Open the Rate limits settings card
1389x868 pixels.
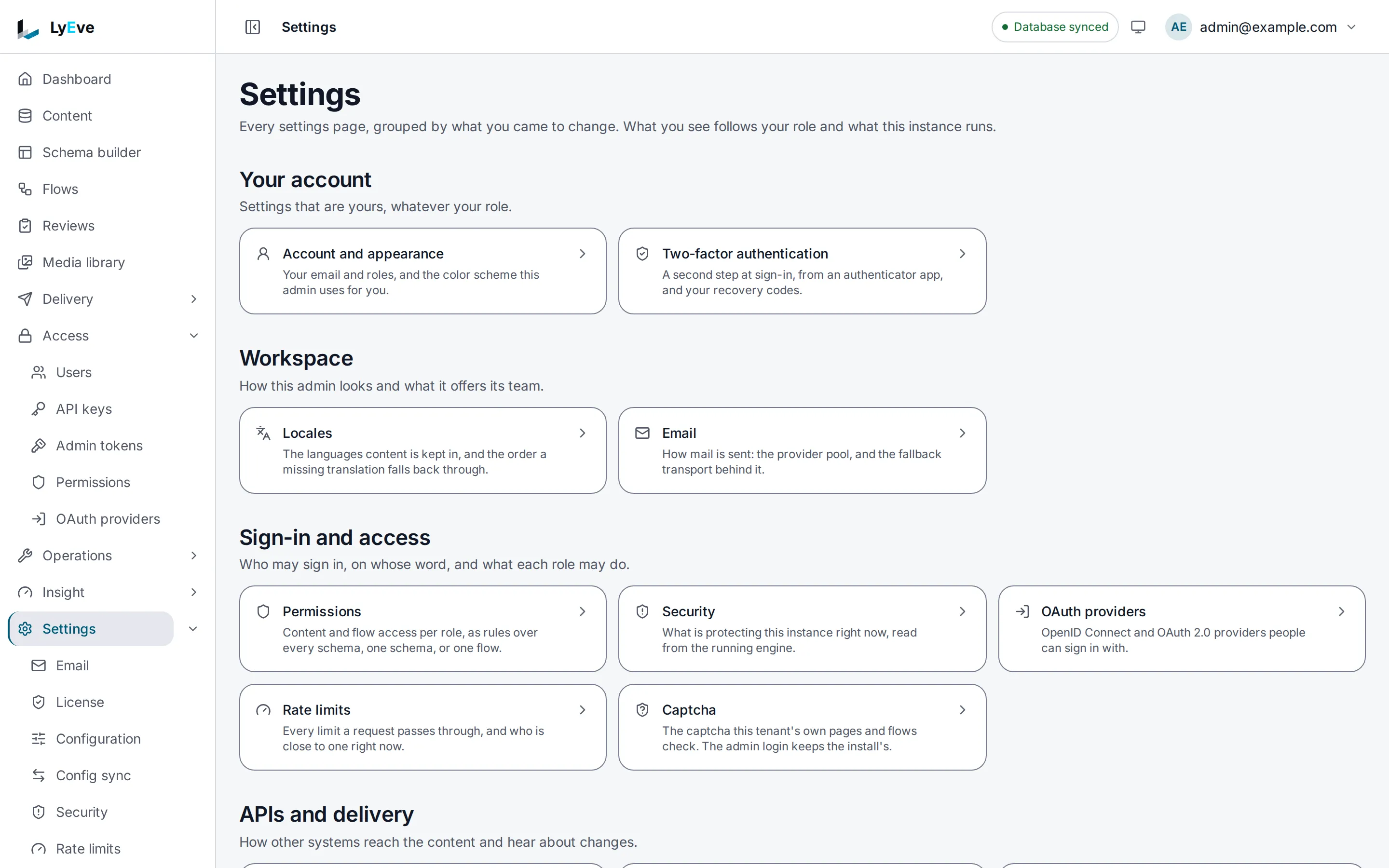422,727
